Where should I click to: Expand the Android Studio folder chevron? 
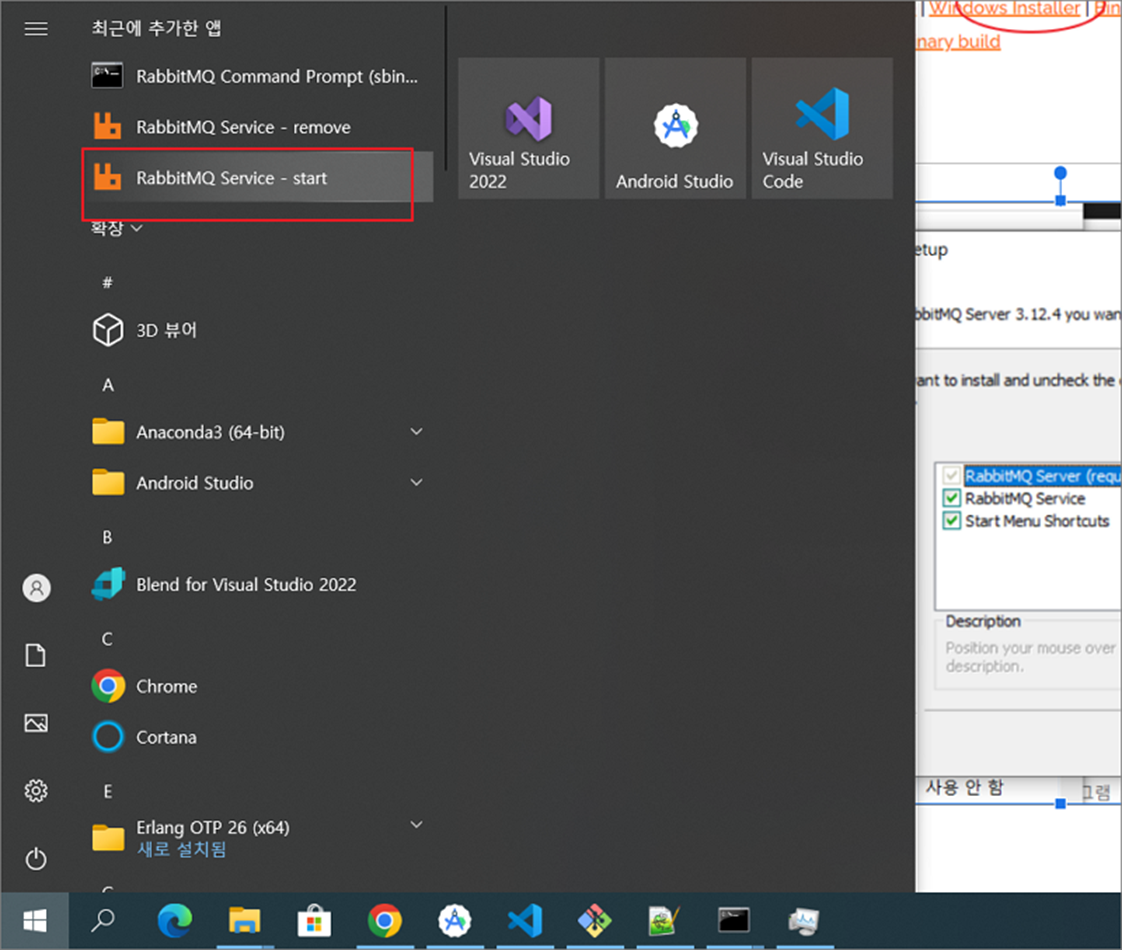pyautogui.click(x=416, y=482)
